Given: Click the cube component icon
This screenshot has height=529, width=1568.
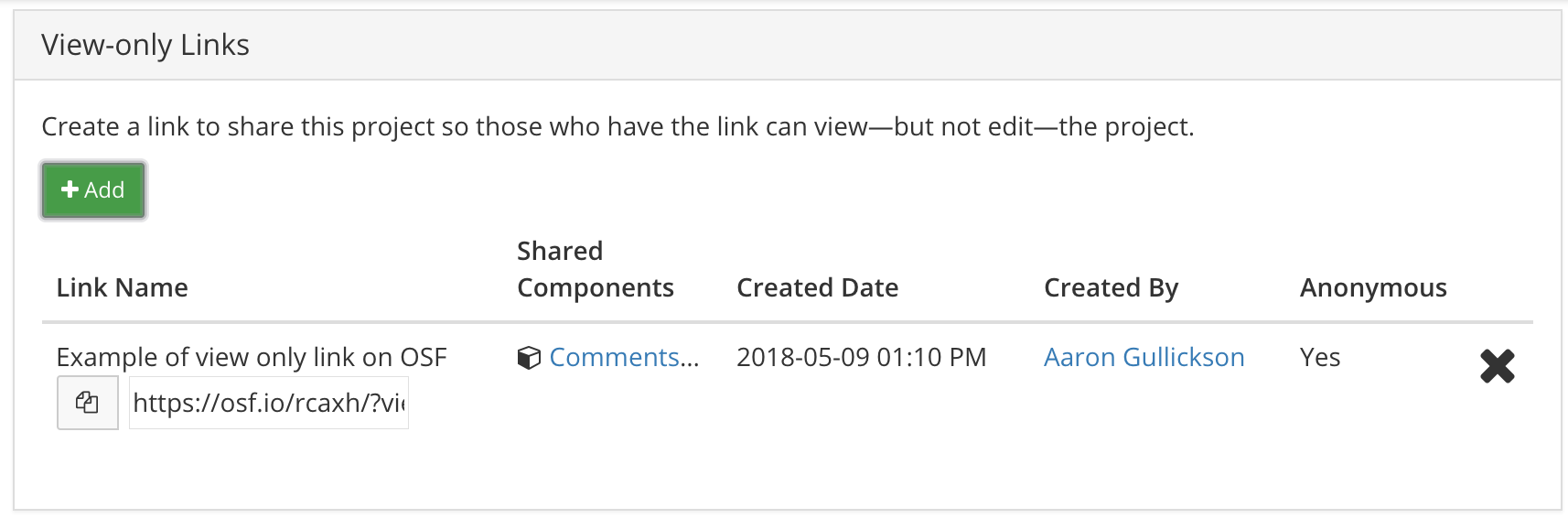Looking at the screenshot, I should pyautogui.click(x=529, y=358).
